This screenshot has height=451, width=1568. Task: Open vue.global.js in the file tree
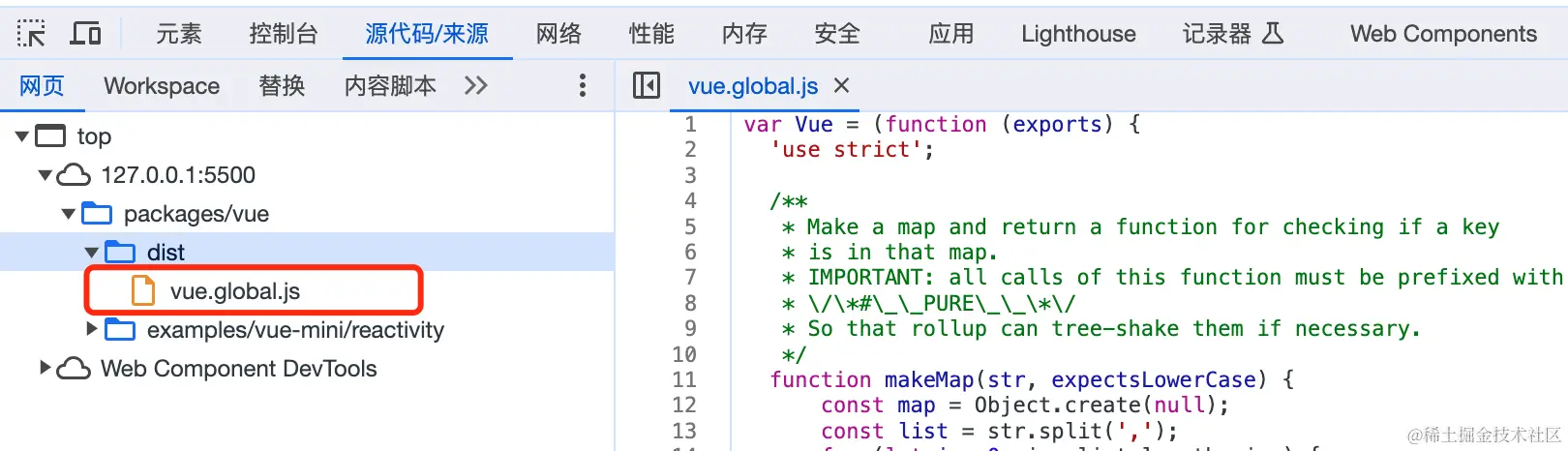[235, 291]
